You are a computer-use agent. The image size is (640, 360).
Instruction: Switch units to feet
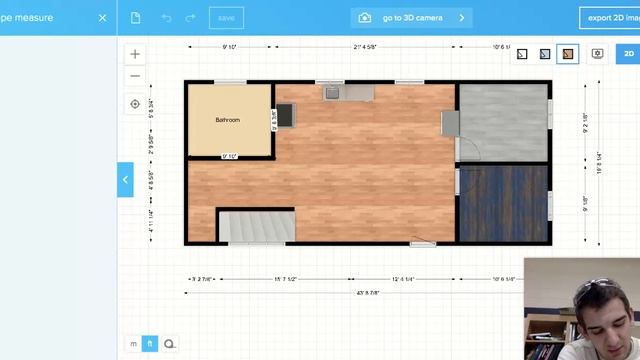[x=150, y=344]
